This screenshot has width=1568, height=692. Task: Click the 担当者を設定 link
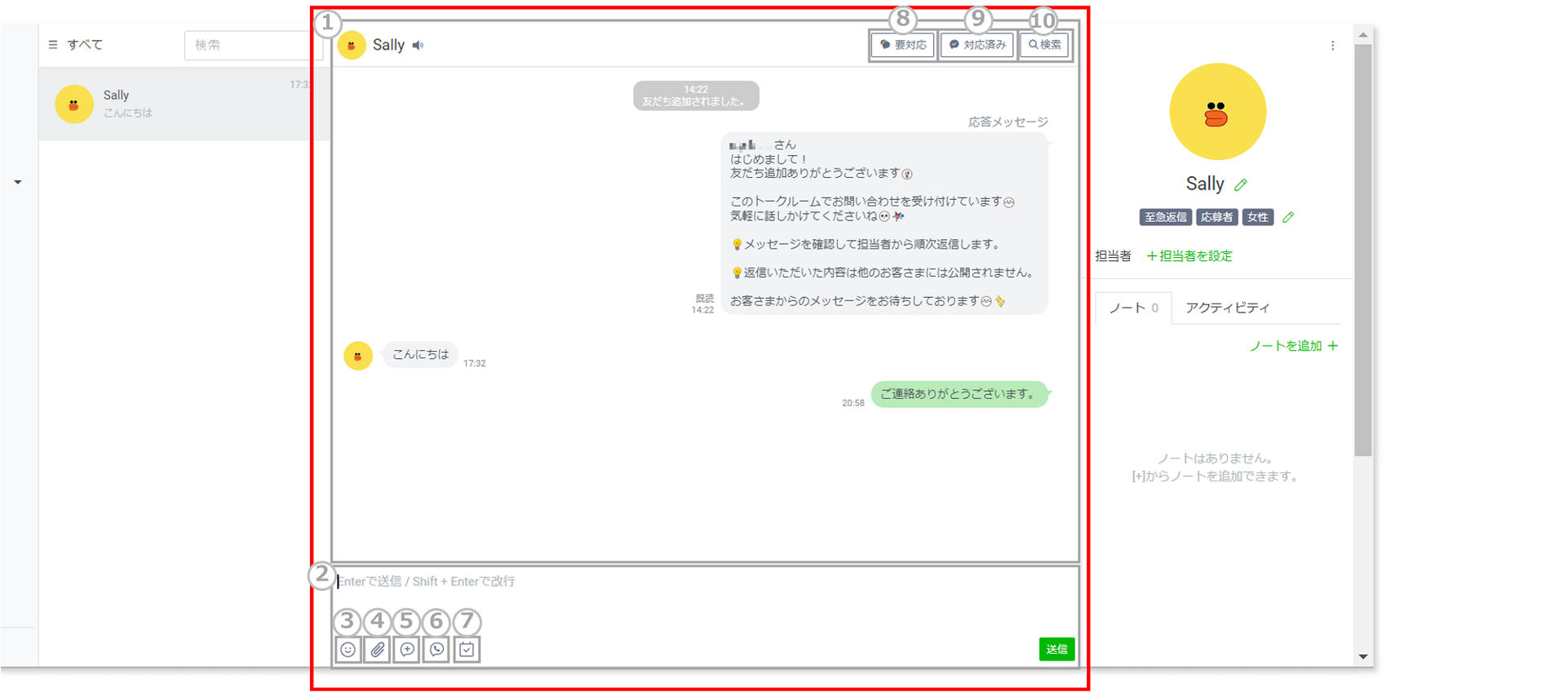pos(1189,256)
